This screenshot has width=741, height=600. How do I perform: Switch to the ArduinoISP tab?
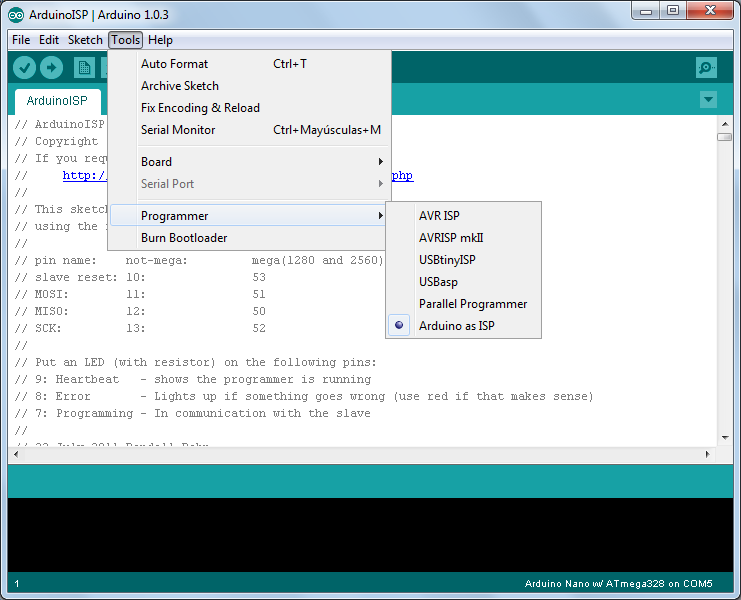[57, 101]
